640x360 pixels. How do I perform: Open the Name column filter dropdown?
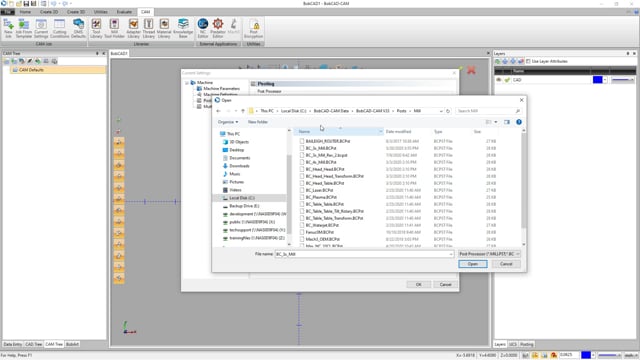380,131
